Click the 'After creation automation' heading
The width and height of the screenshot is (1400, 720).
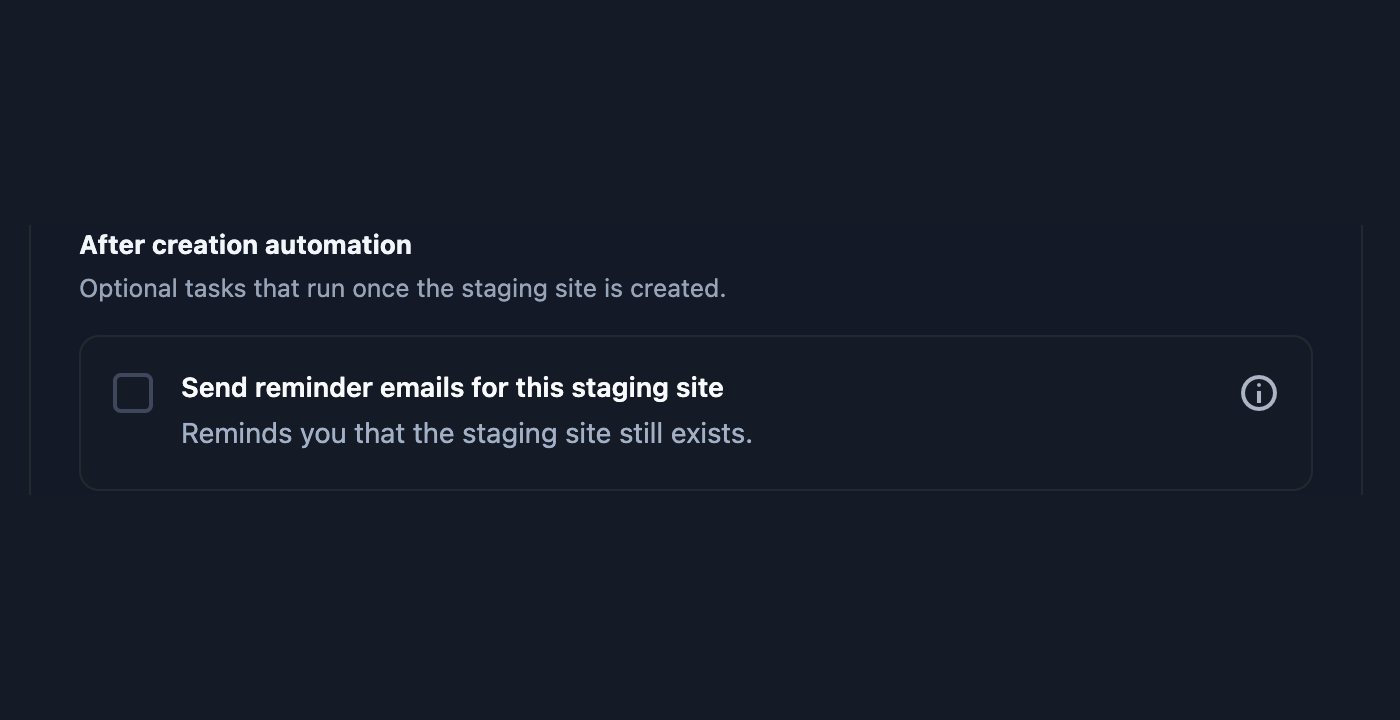245,245
